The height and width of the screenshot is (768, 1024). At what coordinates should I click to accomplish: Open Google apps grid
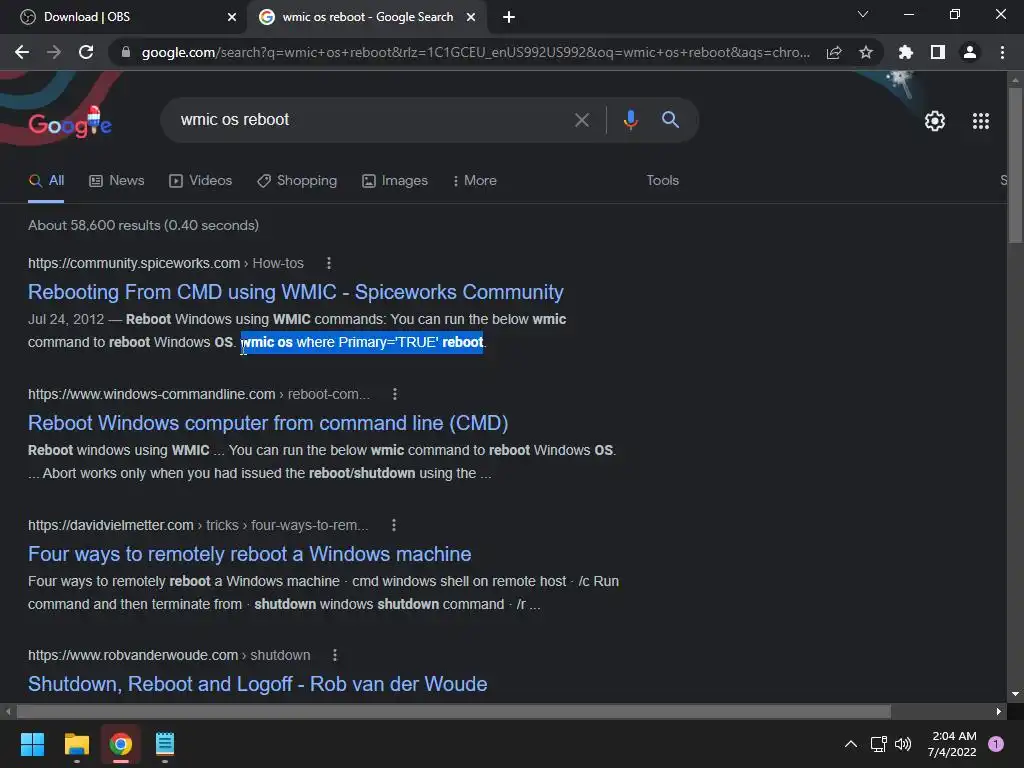point(980,121)
